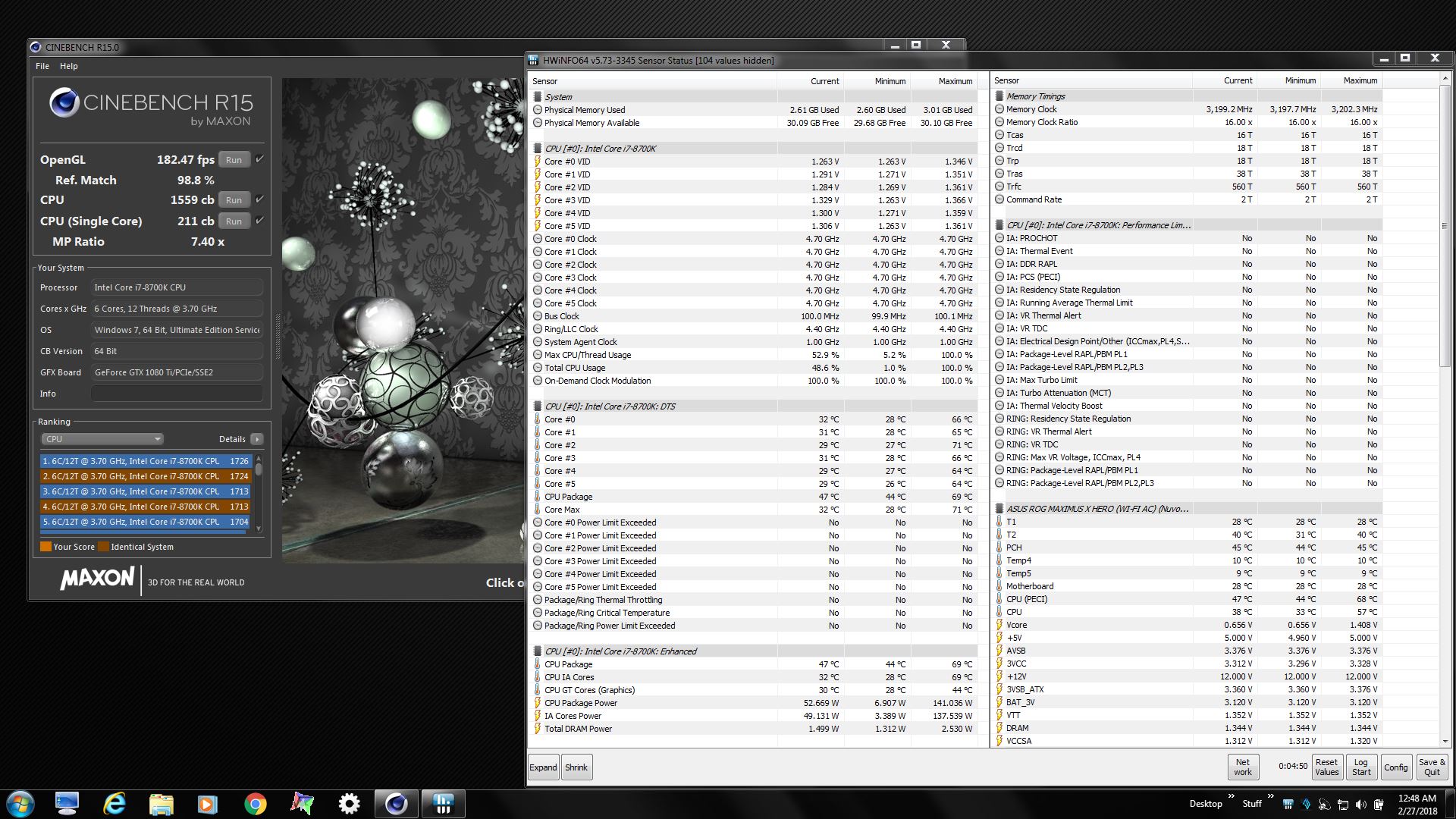The height and width of the screenshot is (819, 1456).
Task: Toggle the CPU (Single Core) test checkmark
Action: tap(260, 221)
